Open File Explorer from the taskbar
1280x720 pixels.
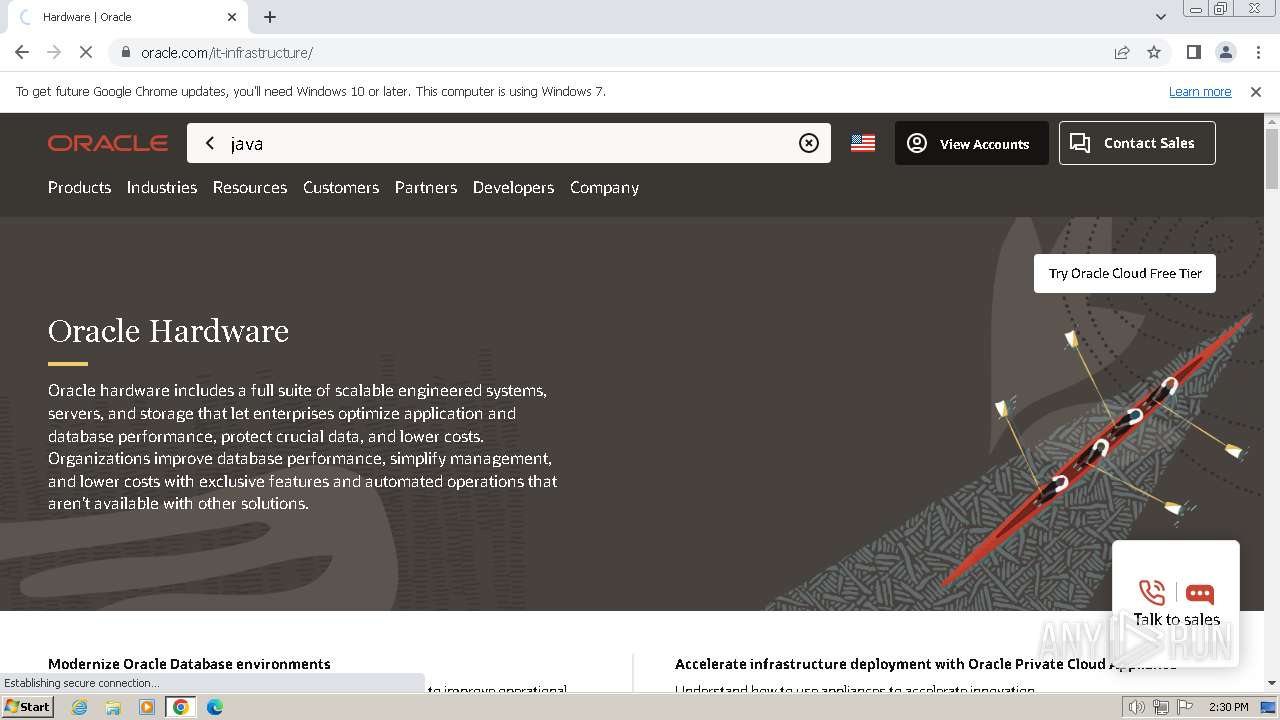113,707
